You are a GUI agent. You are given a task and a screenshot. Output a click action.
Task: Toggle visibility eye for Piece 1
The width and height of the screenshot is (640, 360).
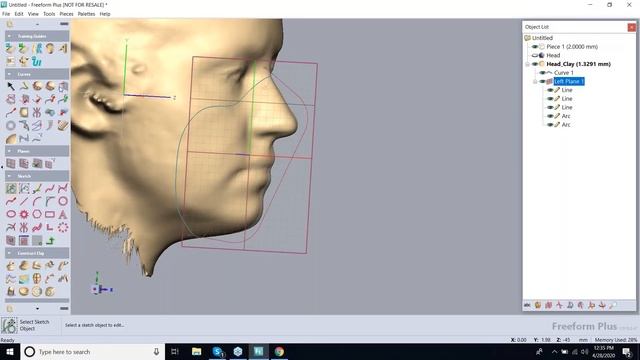(x=534, y=47)
